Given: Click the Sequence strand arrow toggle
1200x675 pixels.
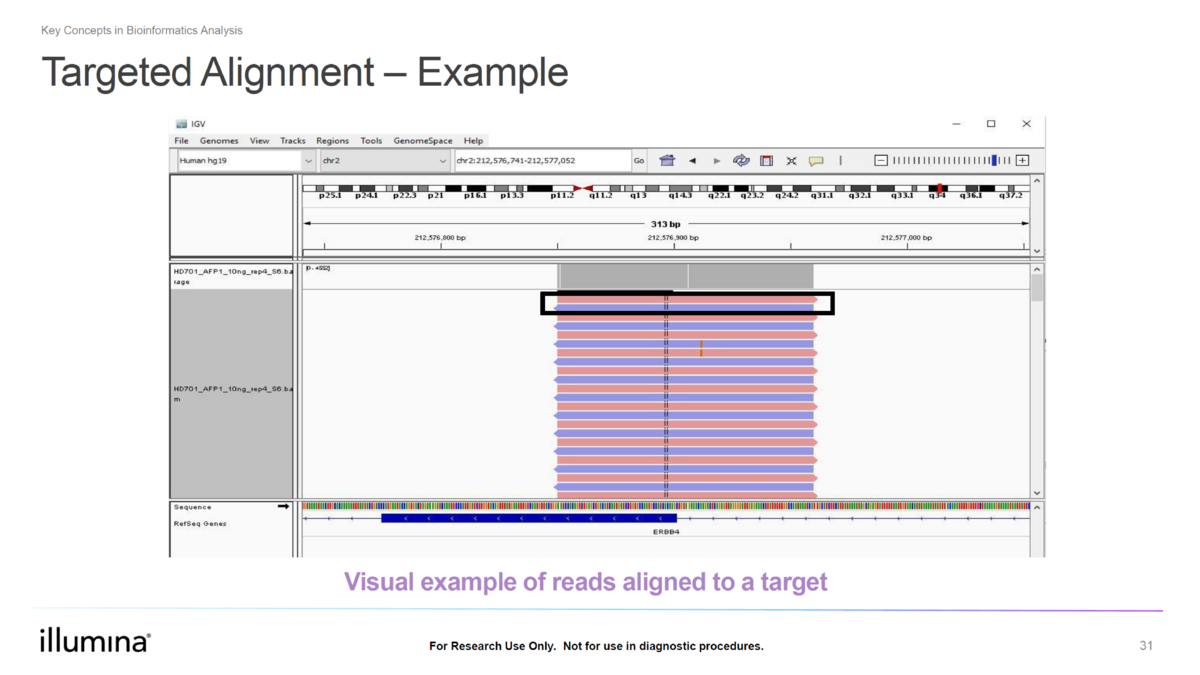Looking at the screenshot, I should [284, 507].
